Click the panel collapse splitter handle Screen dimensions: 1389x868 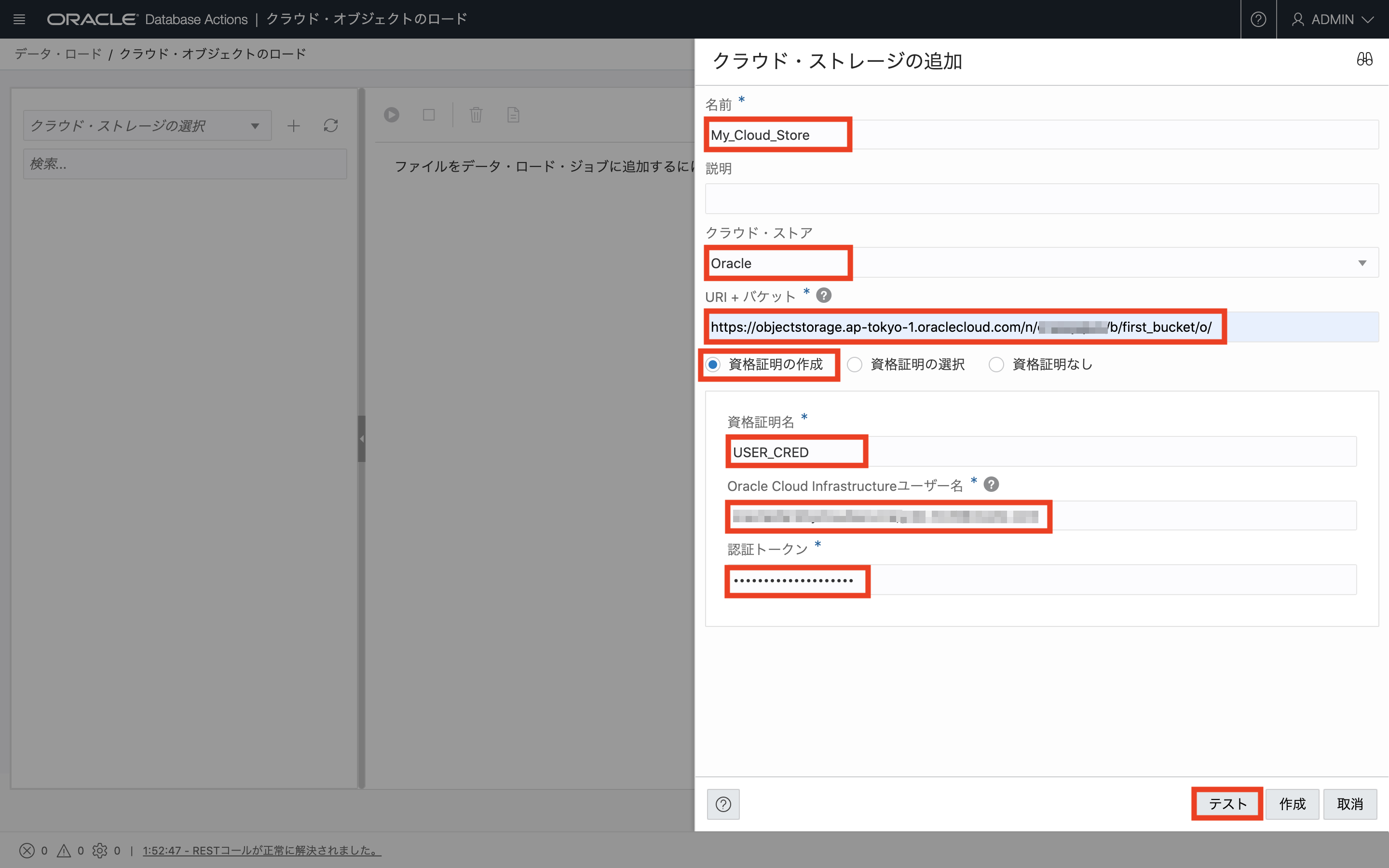(361, 439)
